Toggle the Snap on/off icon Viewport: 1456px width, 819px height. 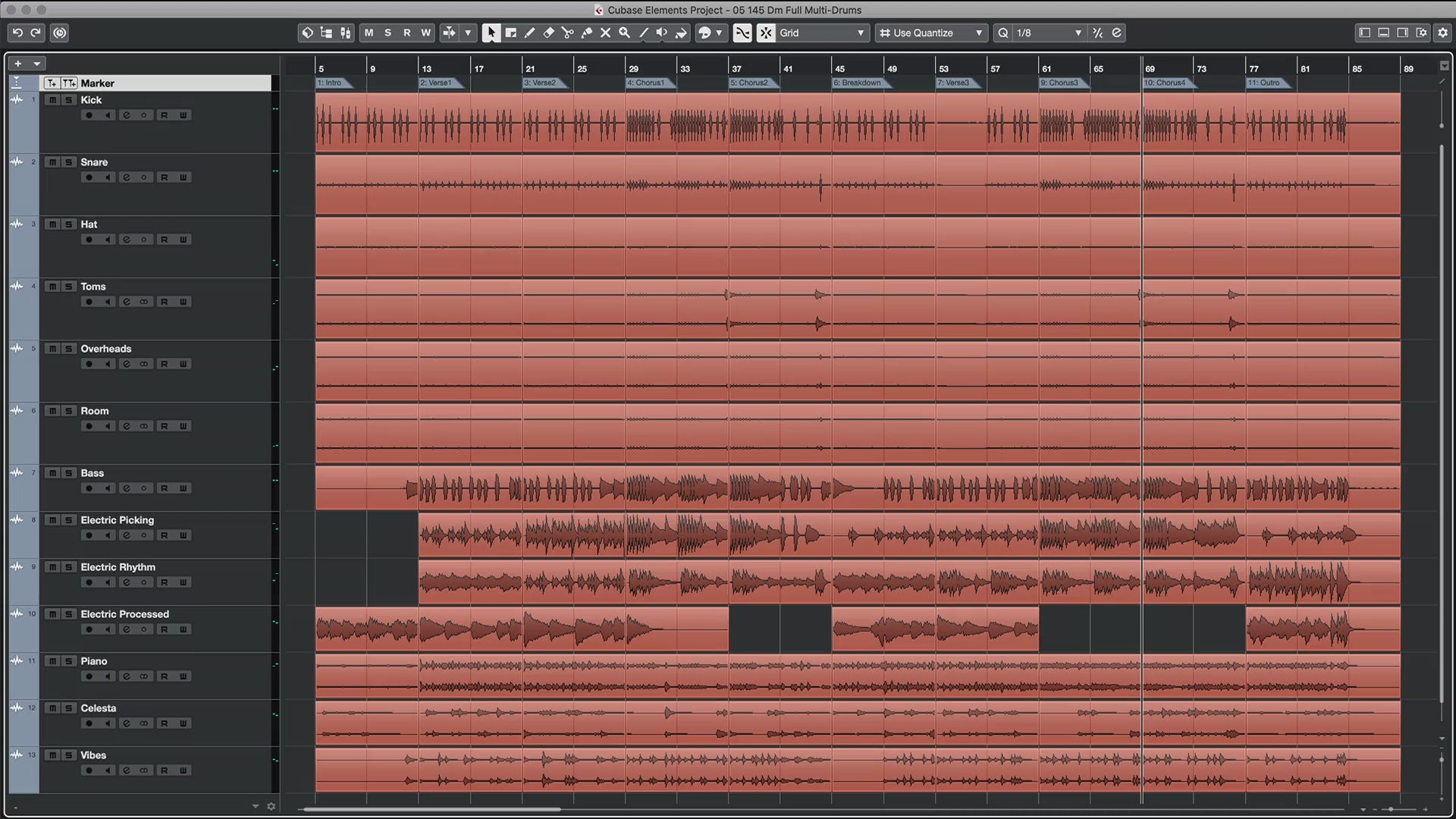[x=766, y=33]
